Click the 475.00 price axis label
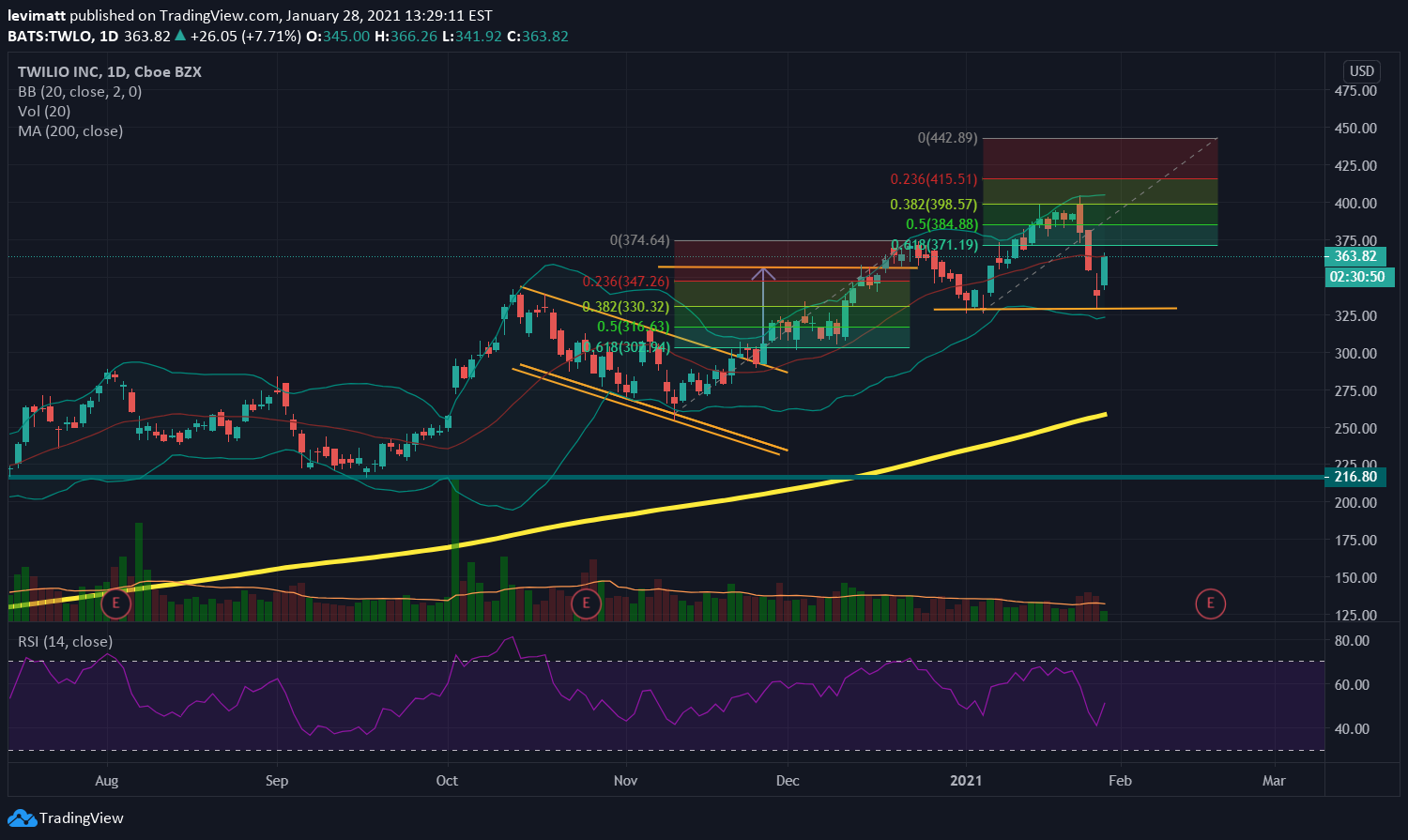The height and width of the screenshot is (840, 1408). [x=1355, y=91]
